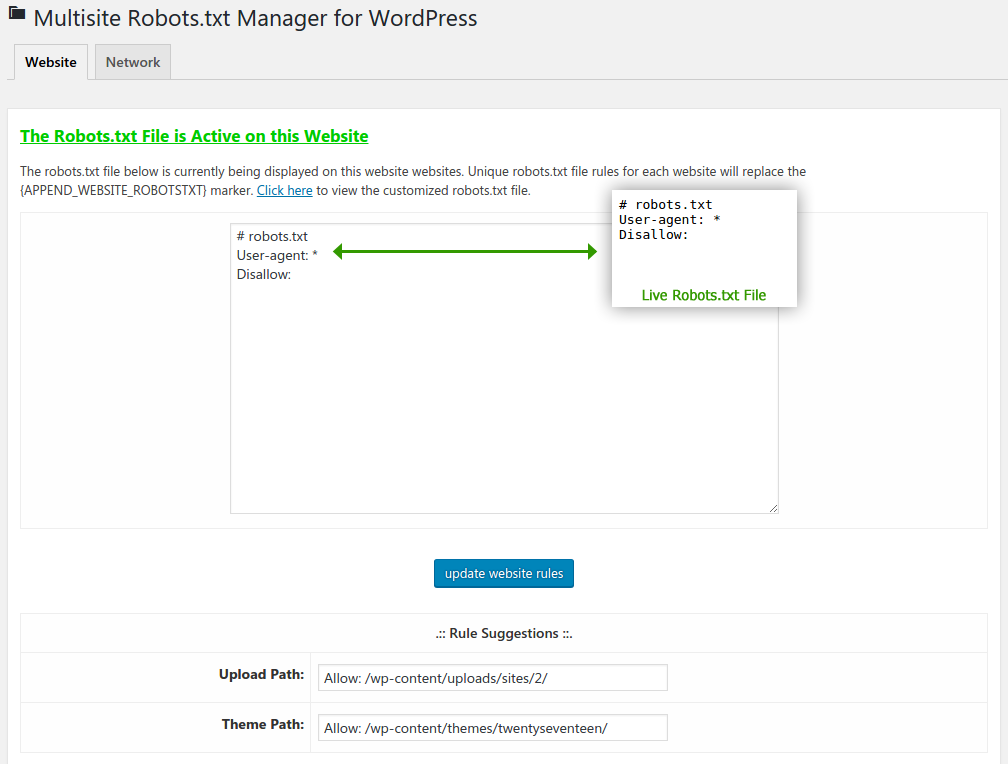Focus the Theme Path input field
This screenshot has height=764, width=1008.
492,728
